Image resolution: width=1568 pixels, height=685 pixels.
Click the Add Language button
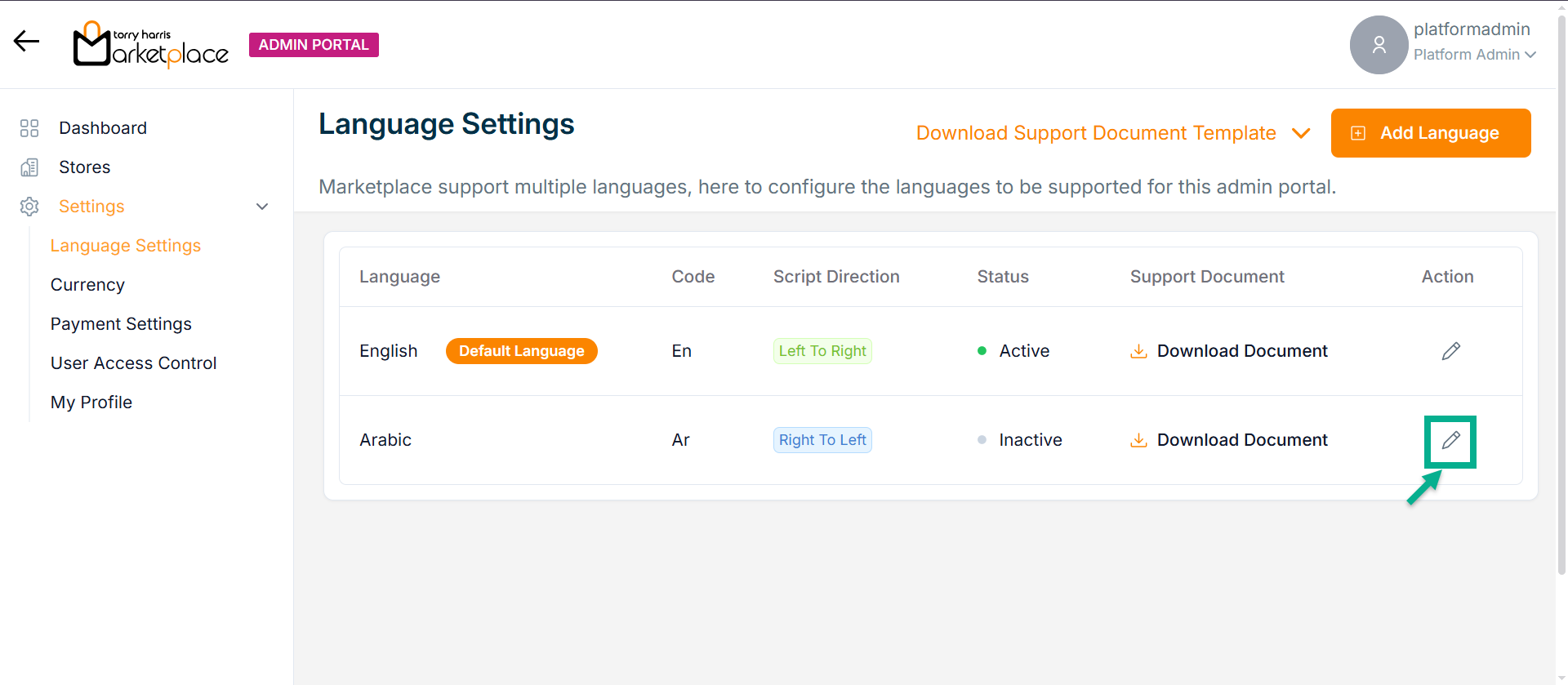[x=1430, y=133]
